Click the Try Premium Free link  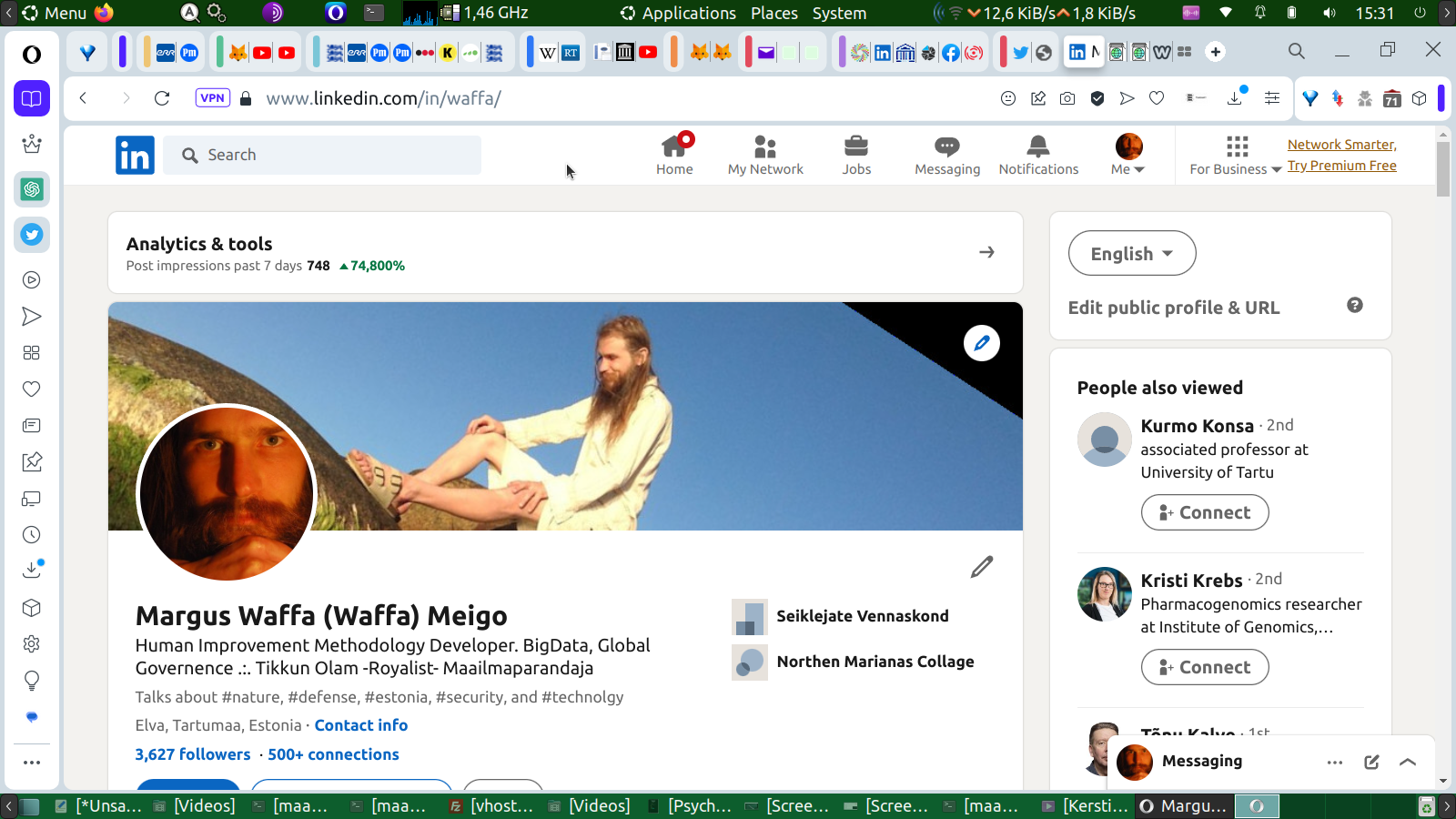(1341, 166)
